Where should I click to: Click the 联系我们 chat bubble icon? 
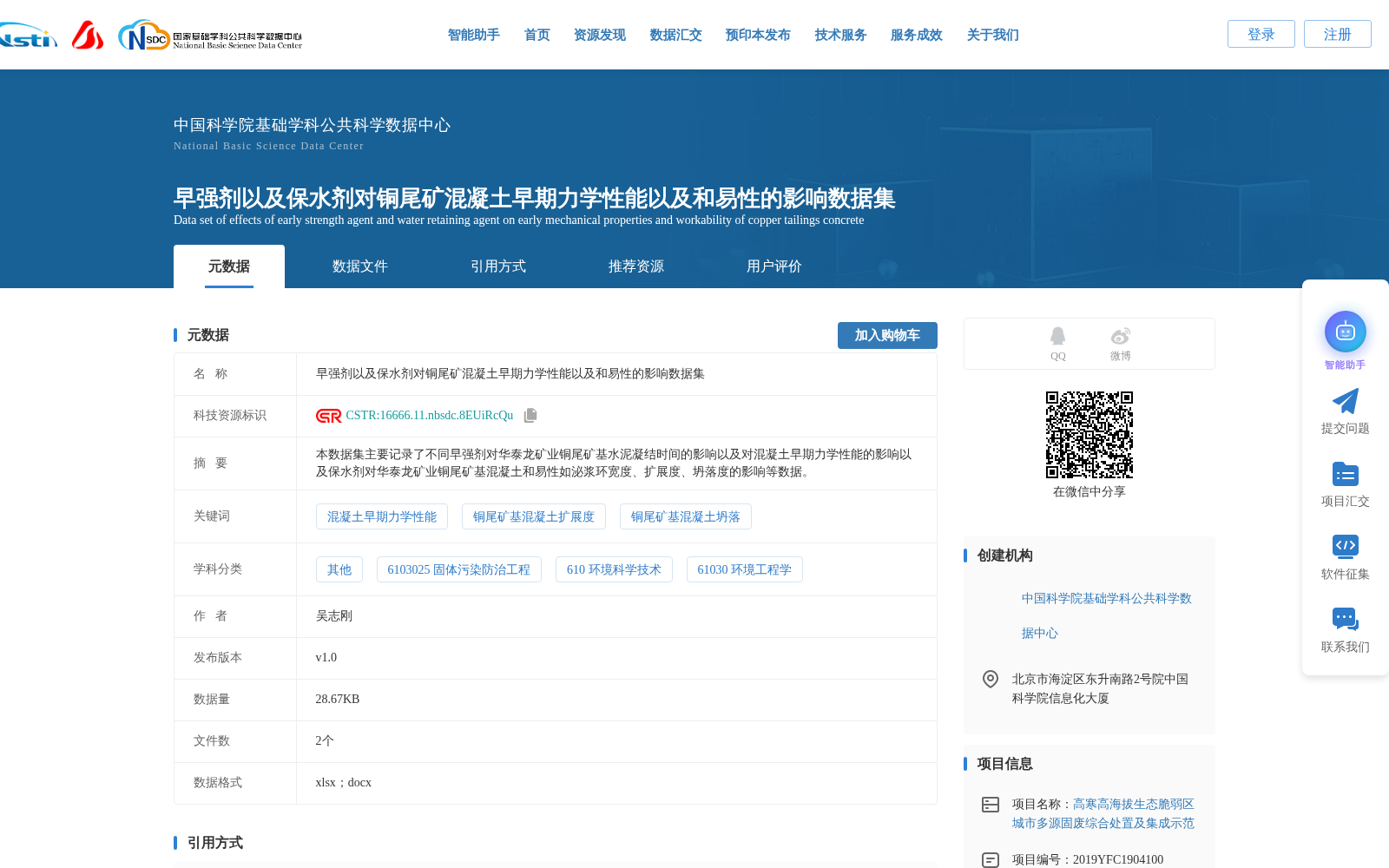tap(1345, 619)
